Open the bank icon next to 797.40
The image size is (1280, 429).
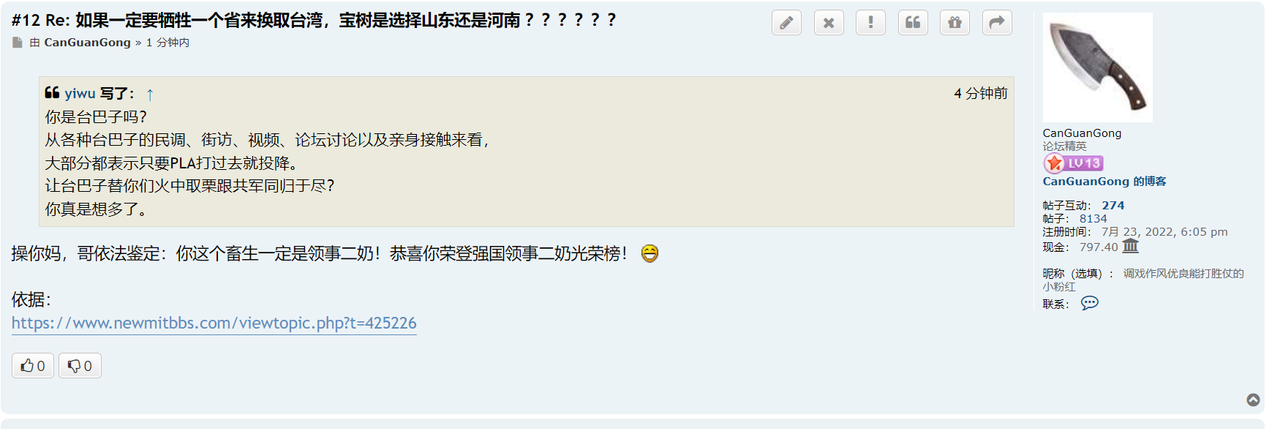[1130, 246]
